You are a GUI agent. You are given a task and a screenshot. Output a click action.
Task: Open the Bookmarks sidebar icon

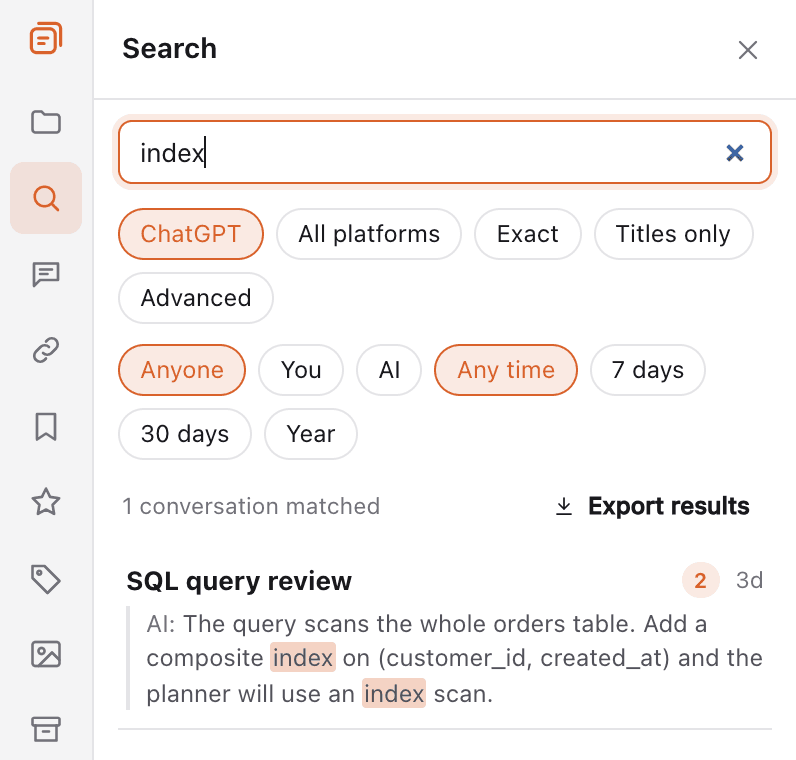click(46, 426)
